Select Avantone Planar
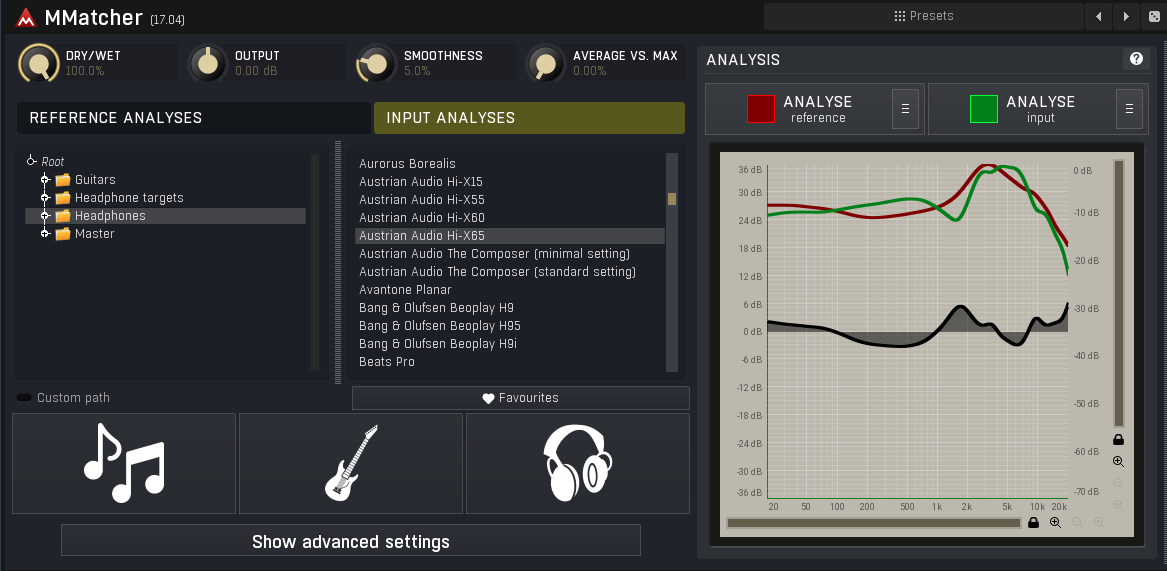Screen dimensions: 1167x571 tap(510, 290)
